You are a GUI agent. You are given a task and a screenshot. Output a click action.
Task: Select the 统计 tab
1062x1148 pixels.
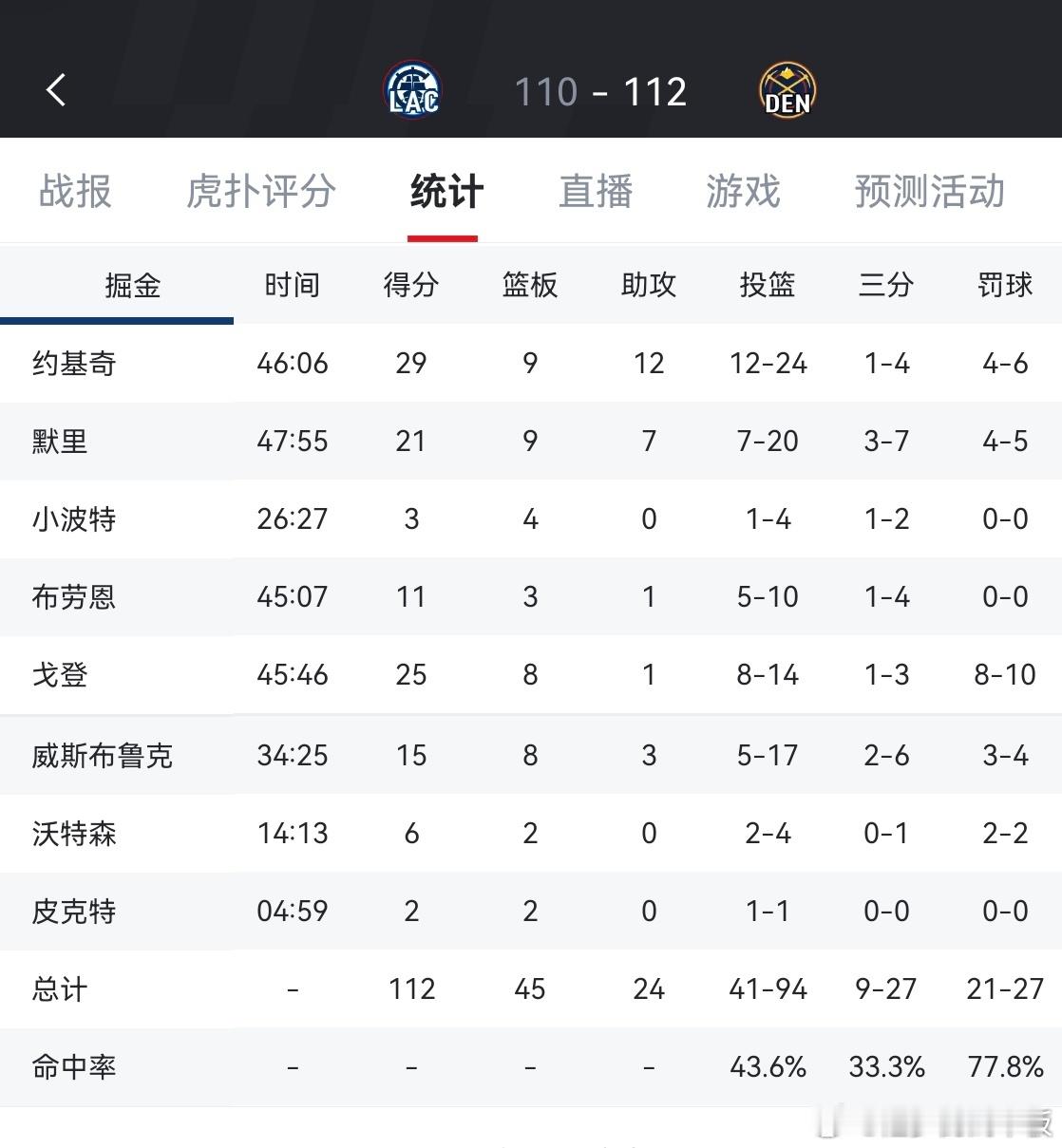446,191
